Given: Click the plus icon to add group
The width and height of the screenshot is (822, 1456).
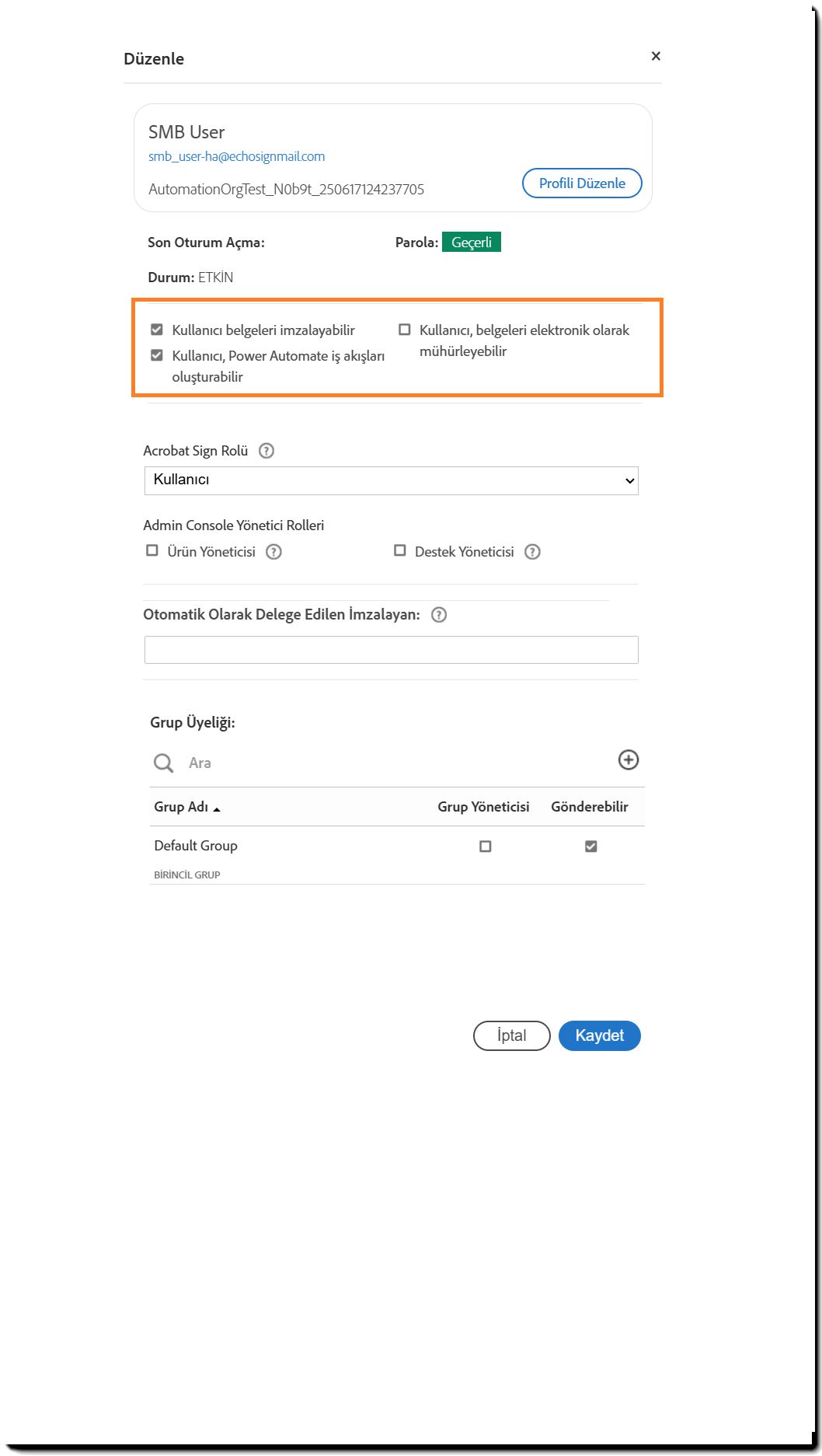Looking at the screenshot, I should coord(629,760).
